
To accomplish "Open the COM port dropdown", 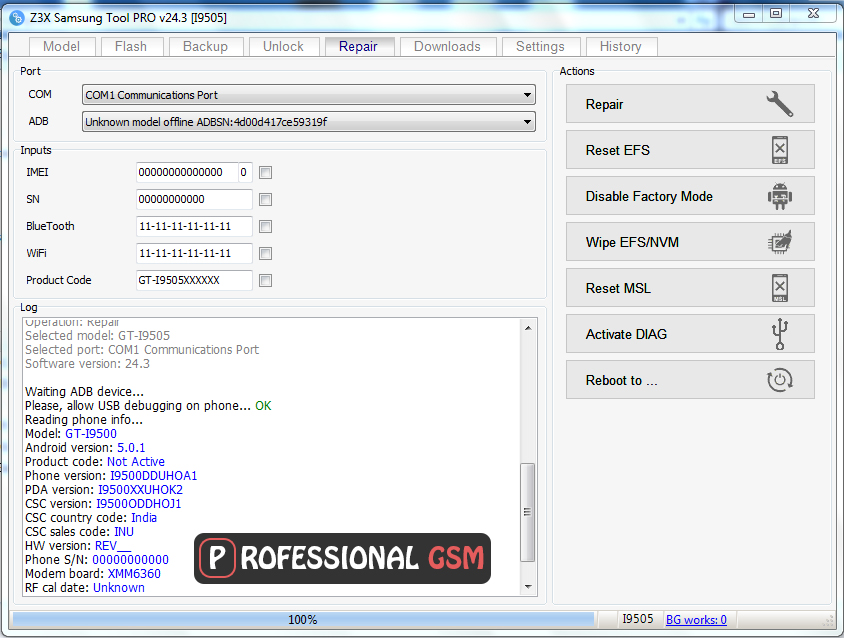I will coord(308,95).
